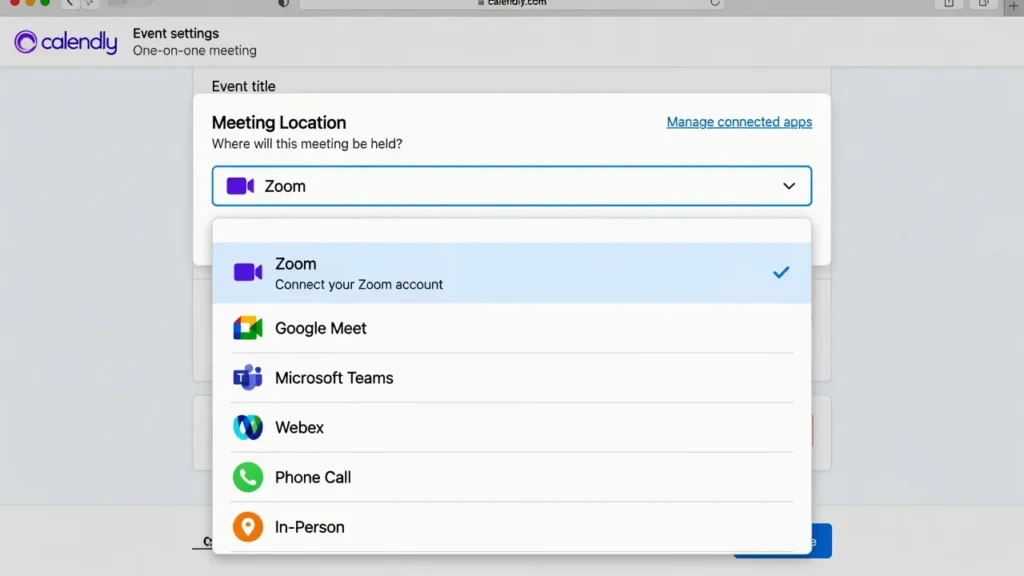Choose Phone Call as meeting location
Image resolution: width=1024 pixels, height=576 pixels.
click(x=511, y=477)
